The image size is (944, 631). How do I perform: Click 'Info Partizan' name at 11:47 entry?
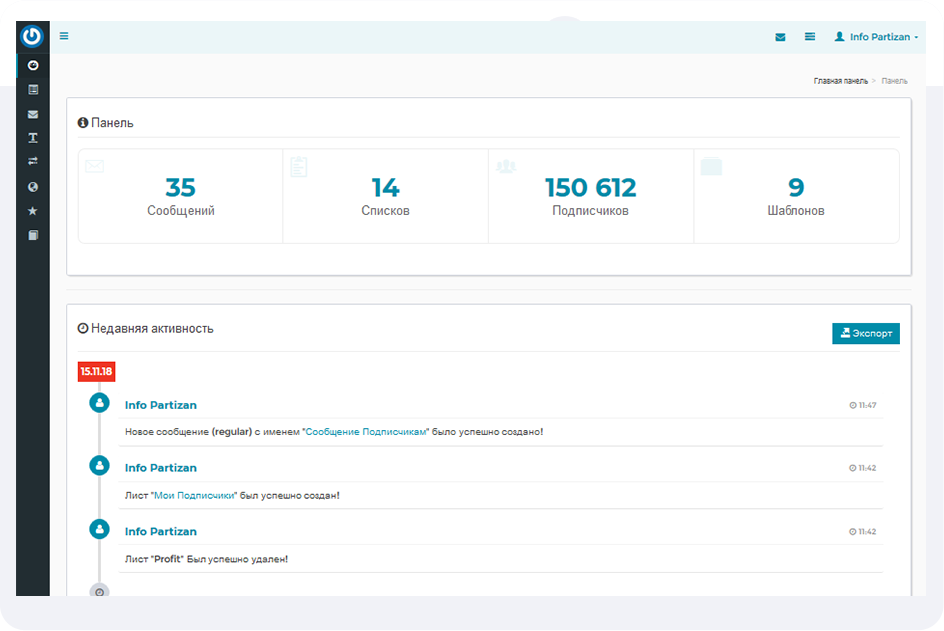(x=161, y=405)
